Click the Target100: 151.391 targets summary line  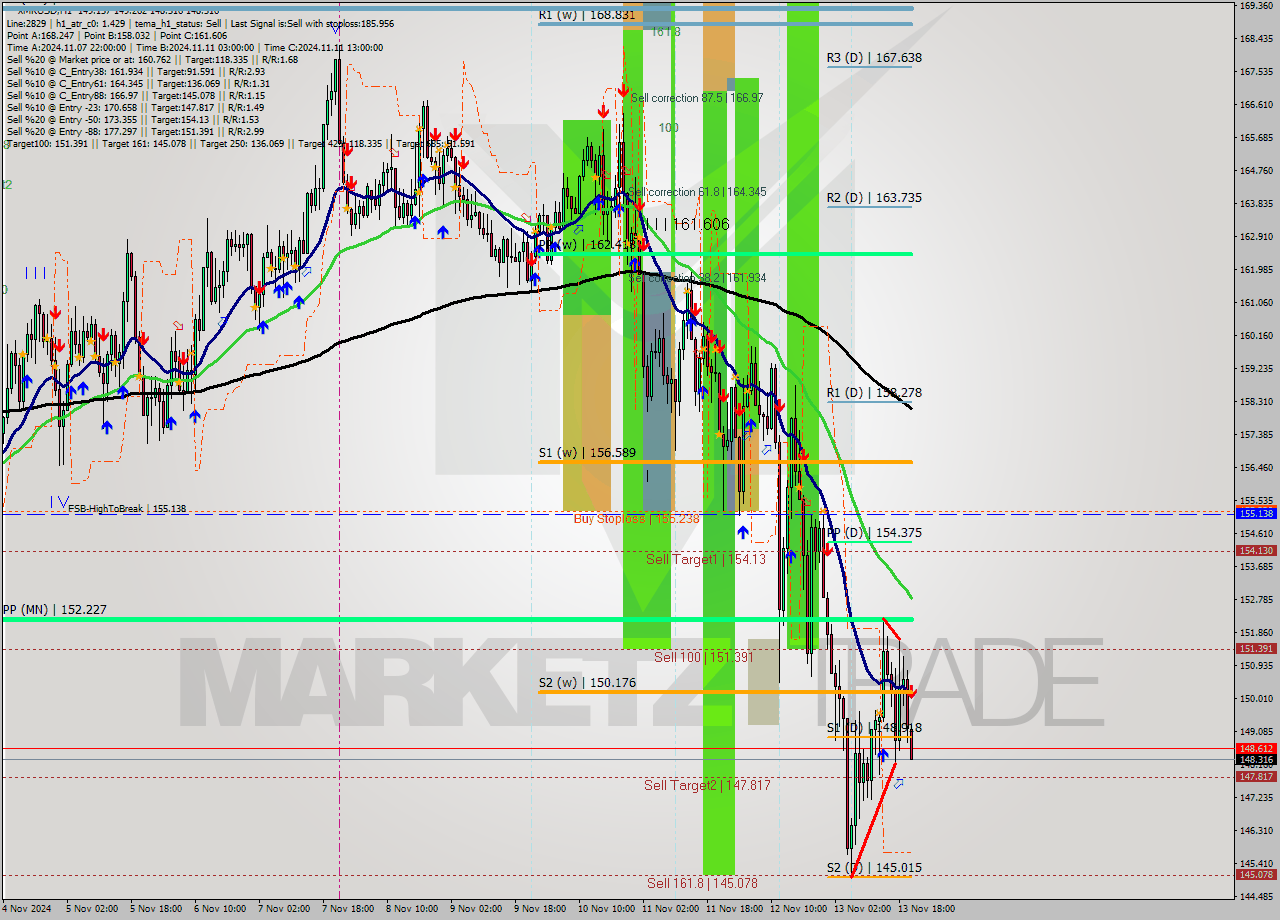click(240, 144)
